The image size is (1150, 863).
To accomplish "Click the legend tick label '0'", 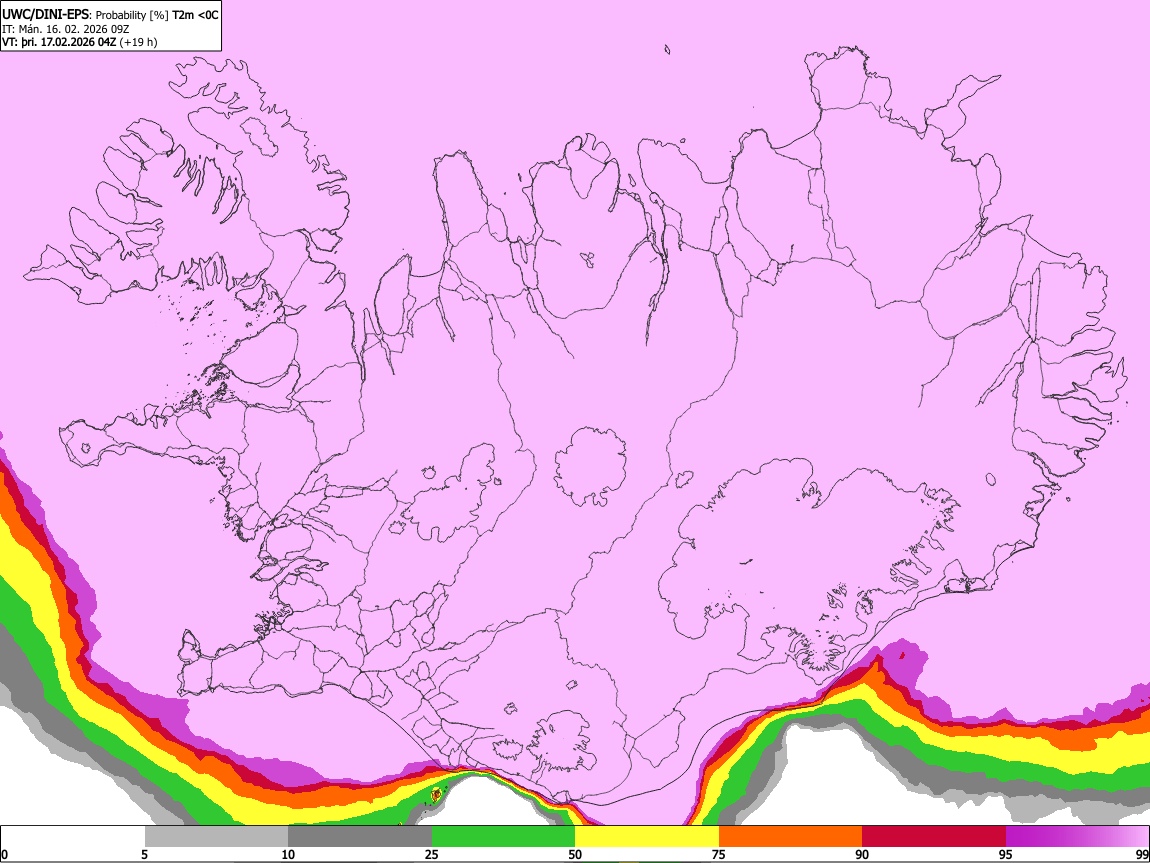I will click(x=4, y=854).
